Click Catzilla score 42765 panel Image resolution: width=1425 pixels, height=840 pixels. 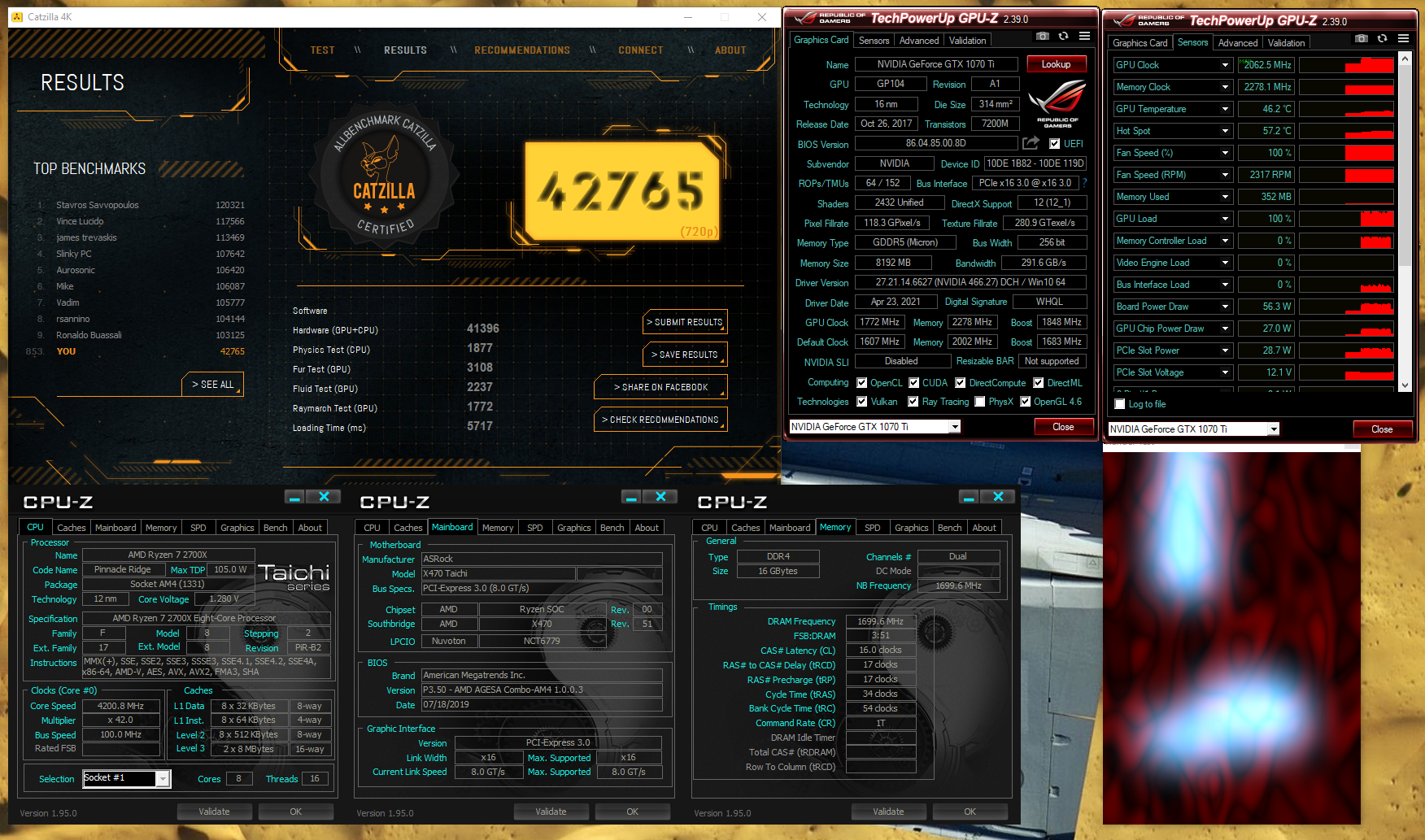(x=622, y=192)
